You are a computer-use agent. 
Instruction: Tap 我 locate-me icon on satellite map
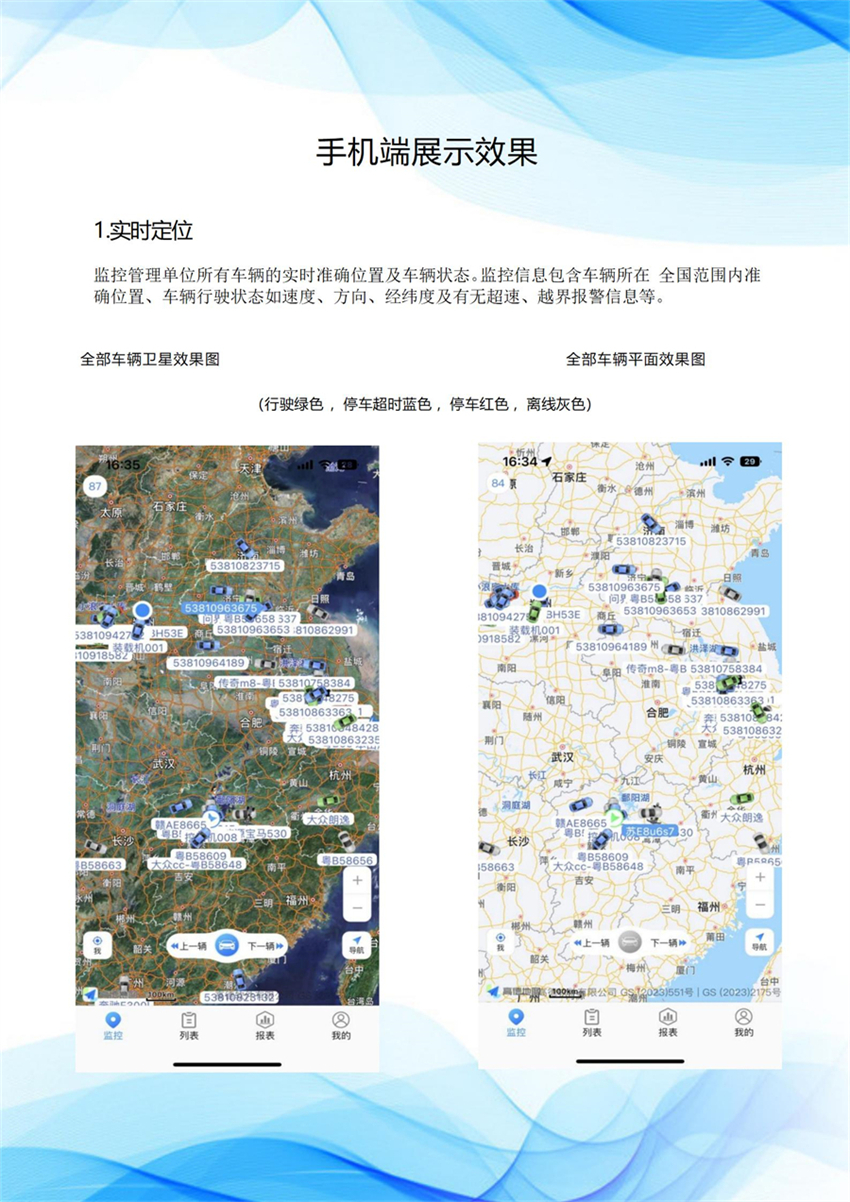pos(98,945)
